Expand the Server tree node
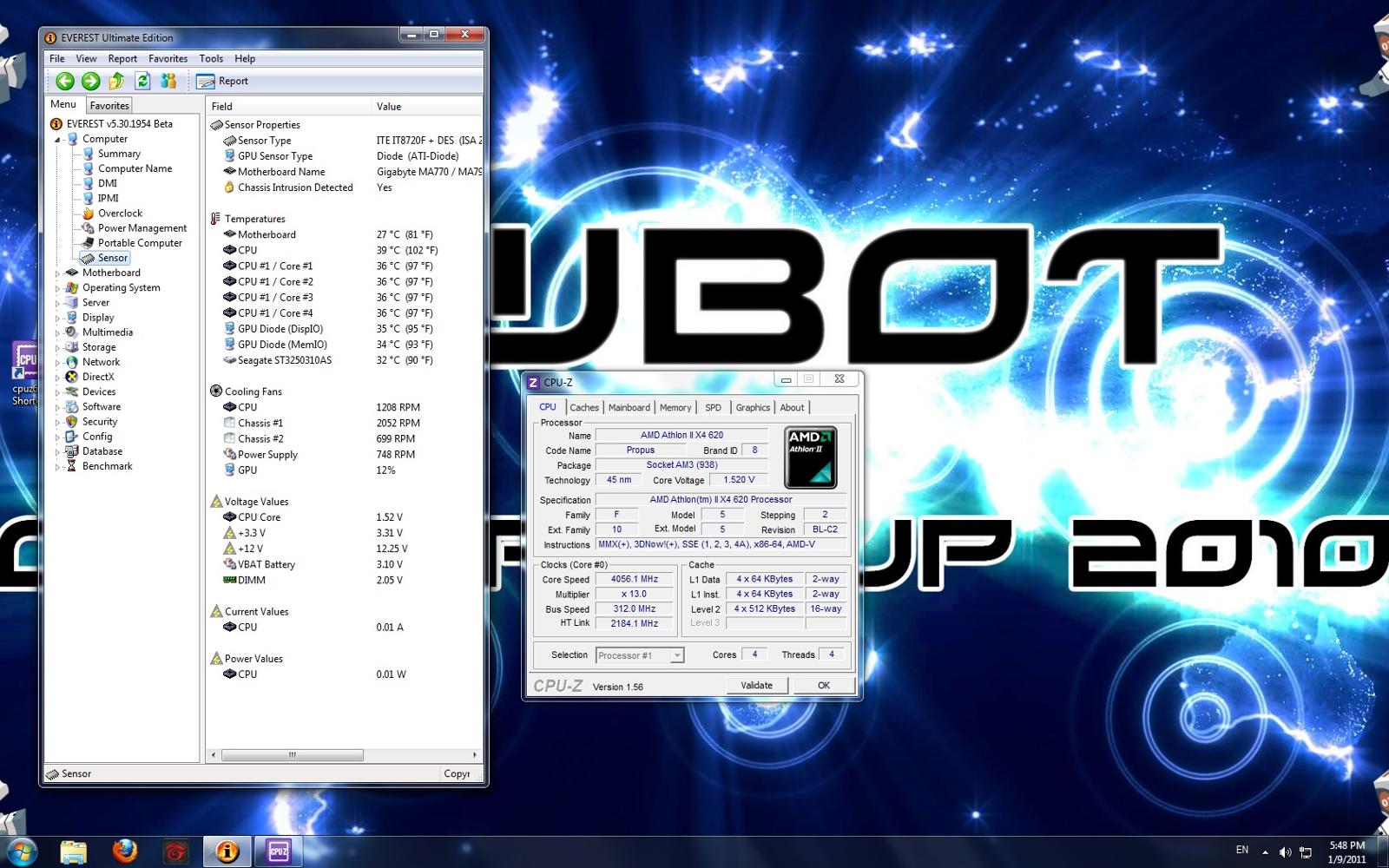This screenshot has height=868, width=1389. pyautogui.click(x=58, y=303)
